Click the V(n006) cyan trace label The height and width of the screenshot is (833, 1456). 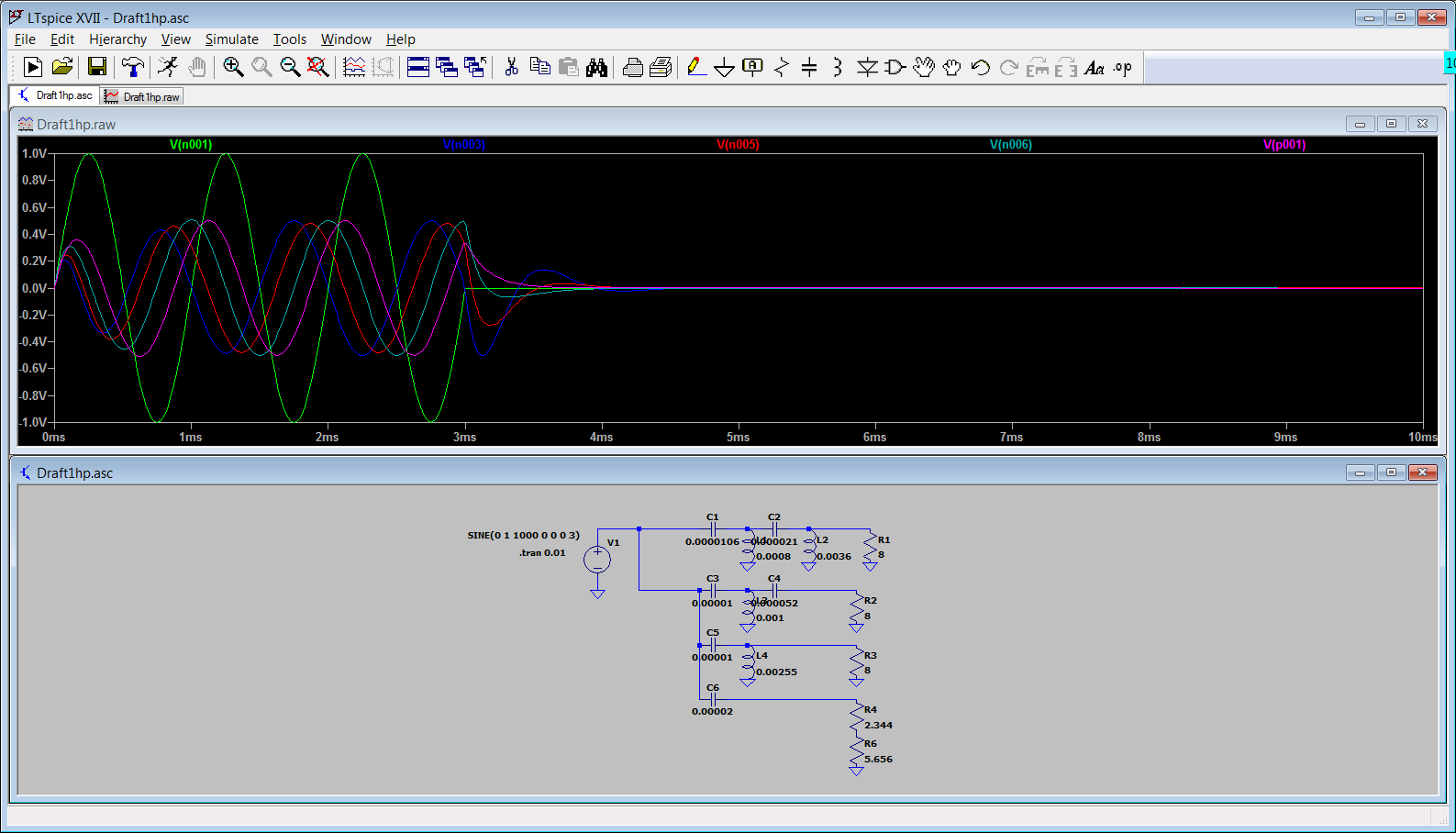tap(1011, 144)
